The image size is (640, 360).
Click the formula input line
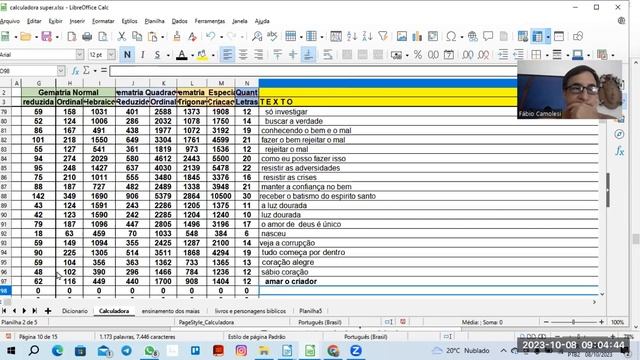pyautogui.click(x=313, y=71)
